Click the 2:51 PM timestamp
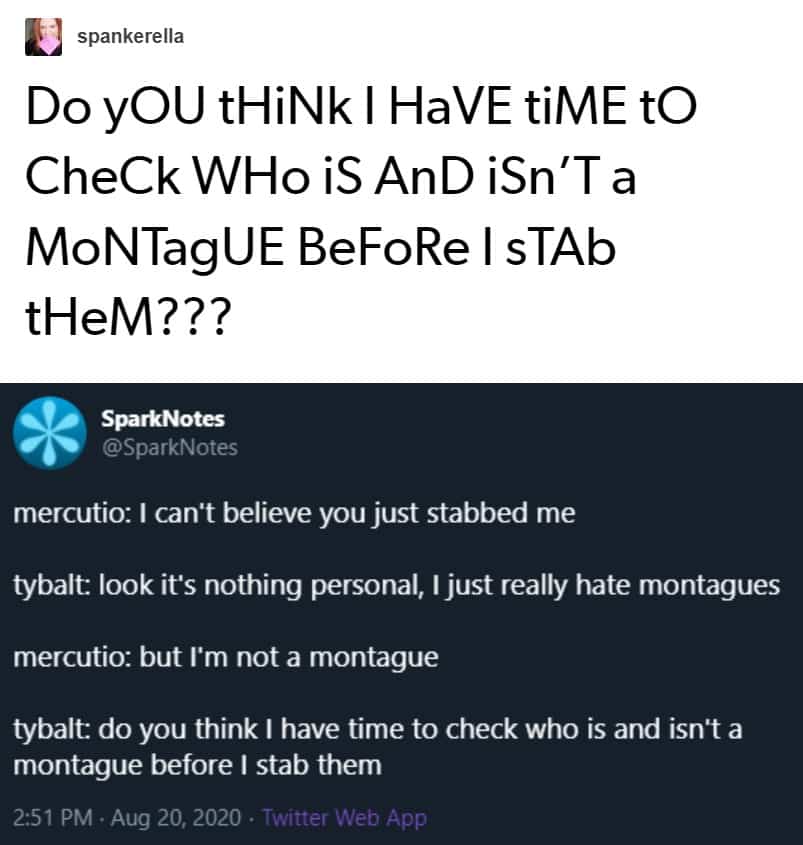This screenshot has height=845, width=803. pyautogui.click(x=52, y=818)
